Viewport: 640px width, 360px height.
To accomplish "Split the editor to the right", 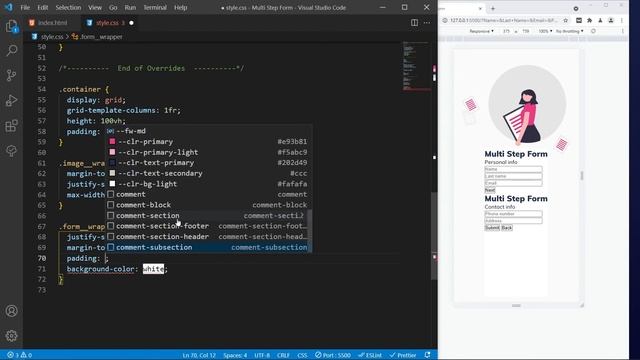I will pyautogui.click(x=414, y=23).
